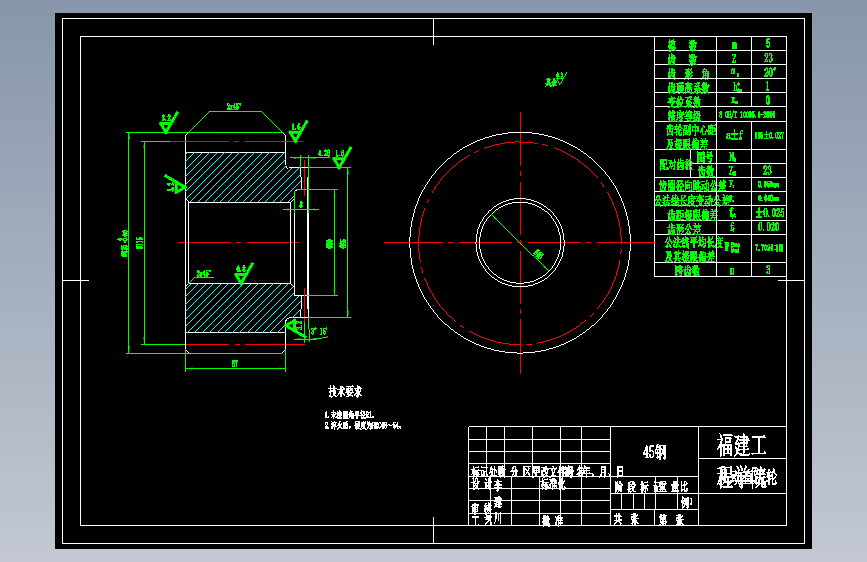Click the surface roughness symbol on bore surface
This screenshot has width=867, height=562.
click(x=243, y=273)
